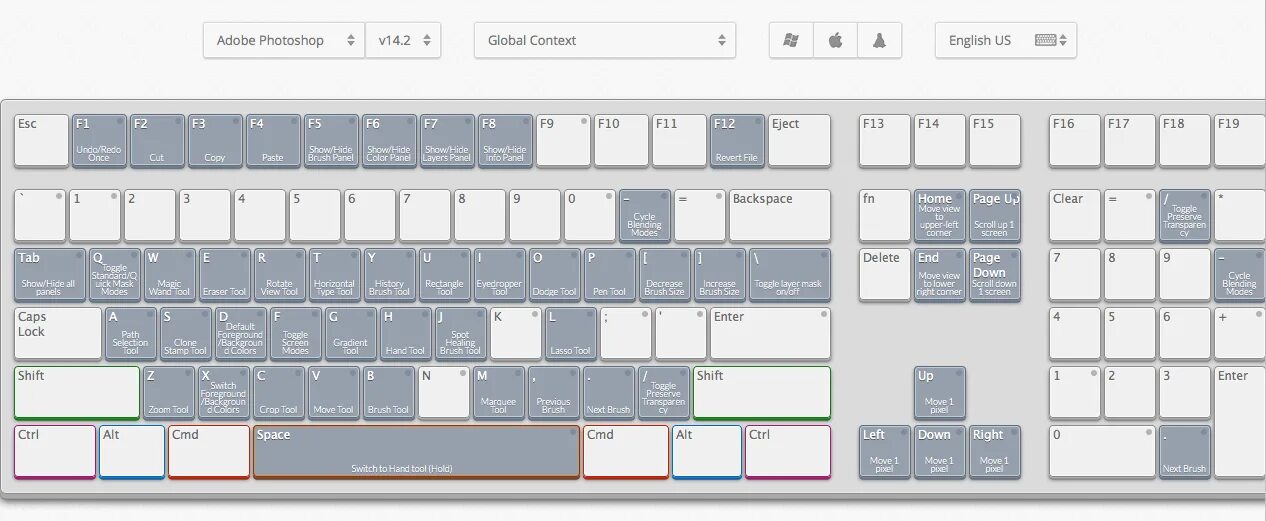Click the backslash Toggle layer mask key
Screen dimensions: 1266x521
[790, 275]
